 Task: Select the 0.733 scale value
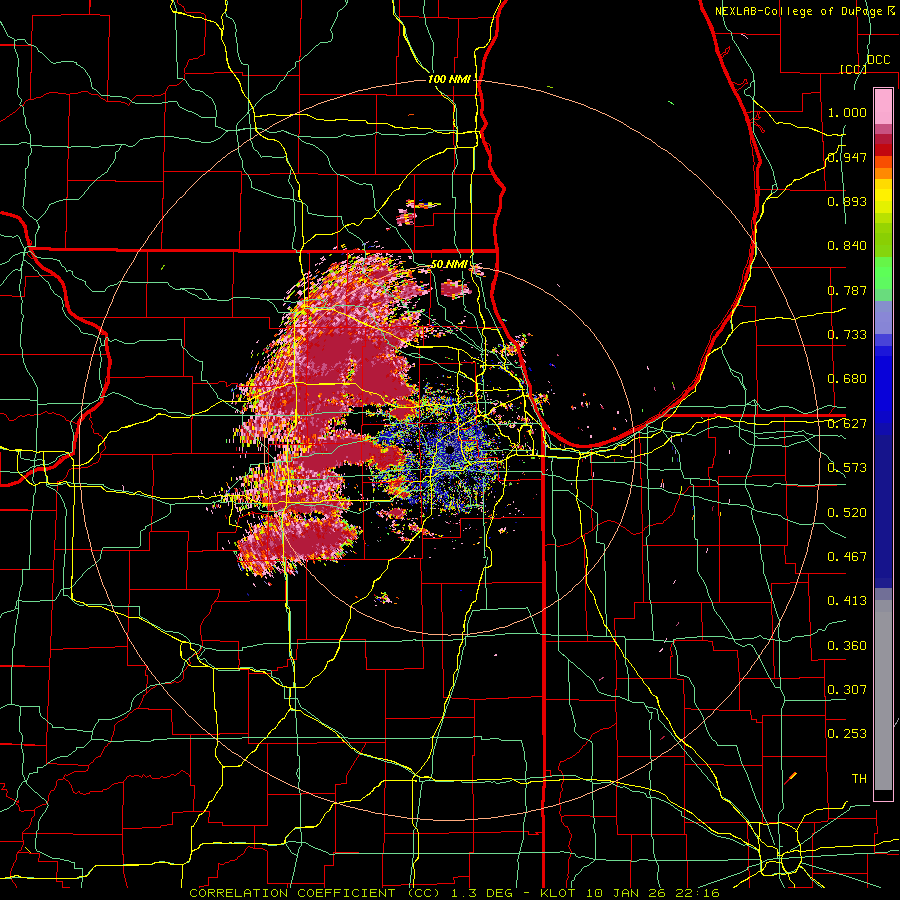click(x=847, y=335)
